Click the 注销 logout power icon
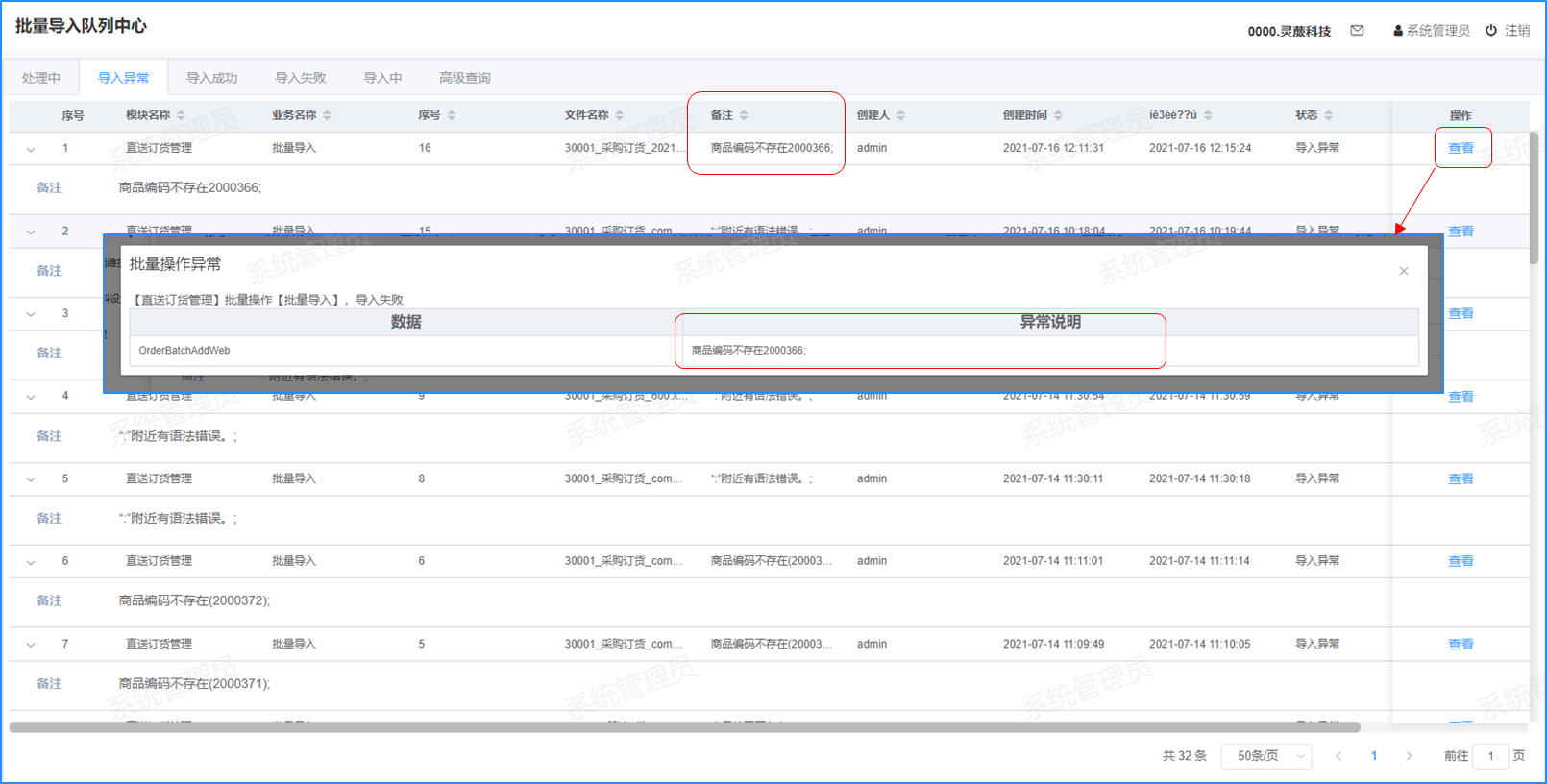 (x=1491, y=31)
